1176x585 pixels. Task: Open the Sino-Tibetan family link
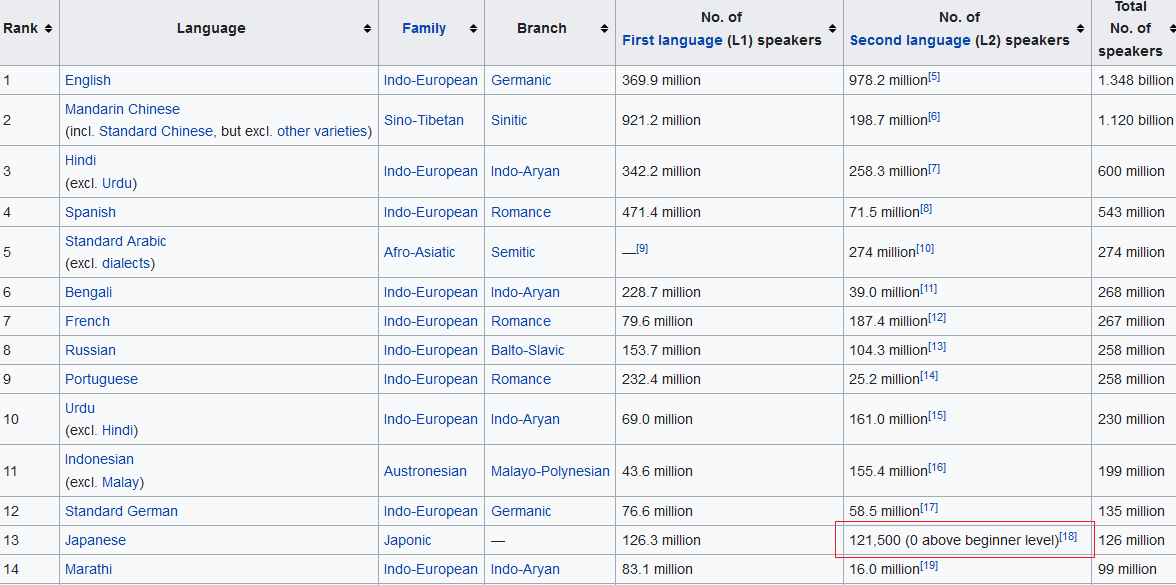424,120
